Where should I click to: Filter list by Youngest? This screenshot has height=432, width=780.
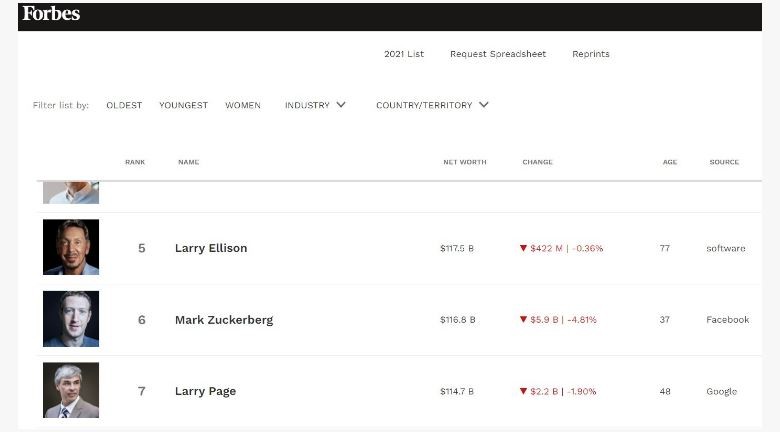[x=184, y=106]
